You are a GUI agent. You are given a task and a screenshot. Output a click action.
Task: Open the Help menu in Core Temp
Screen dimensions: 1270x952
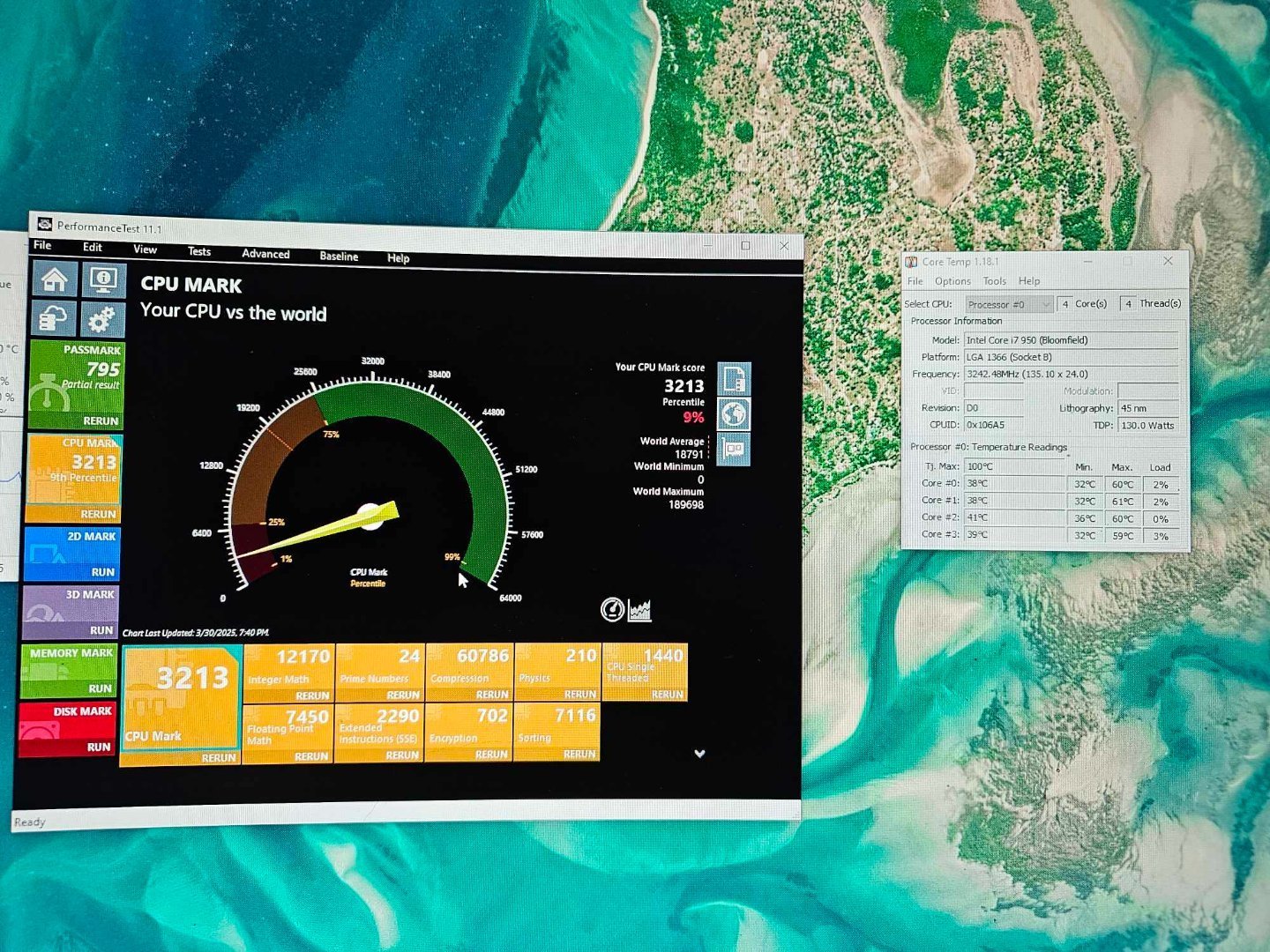pyautogui.click(x=1029, y=281)
